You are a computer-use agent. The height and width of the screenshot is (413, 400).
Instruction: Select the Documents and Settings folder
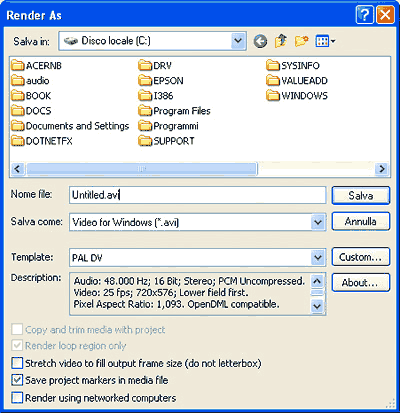coord(70,126)
